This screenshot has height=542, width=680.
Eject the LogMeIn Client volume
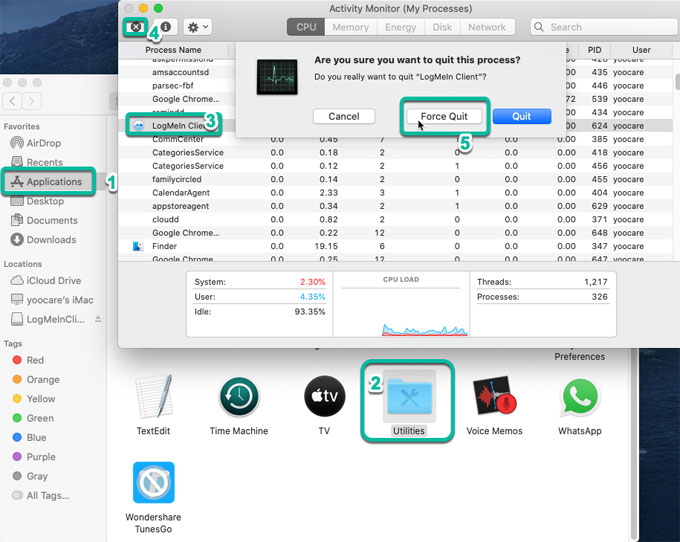[98, 319]
